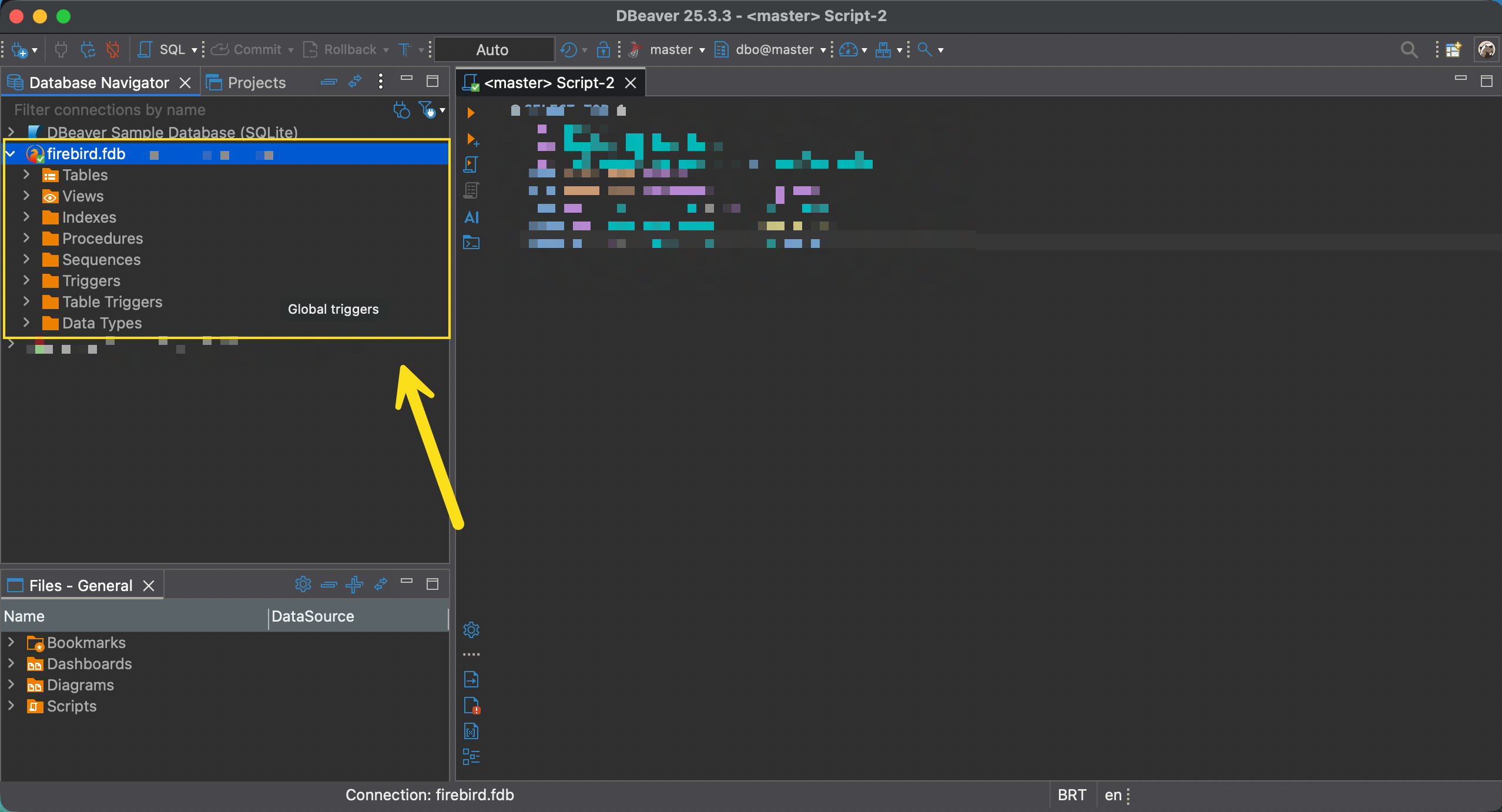Image resolution: width=1502 pixels, height=812 pixels.
Task: Collapse the firebird.fdb connection node
Action: [11, 154]
